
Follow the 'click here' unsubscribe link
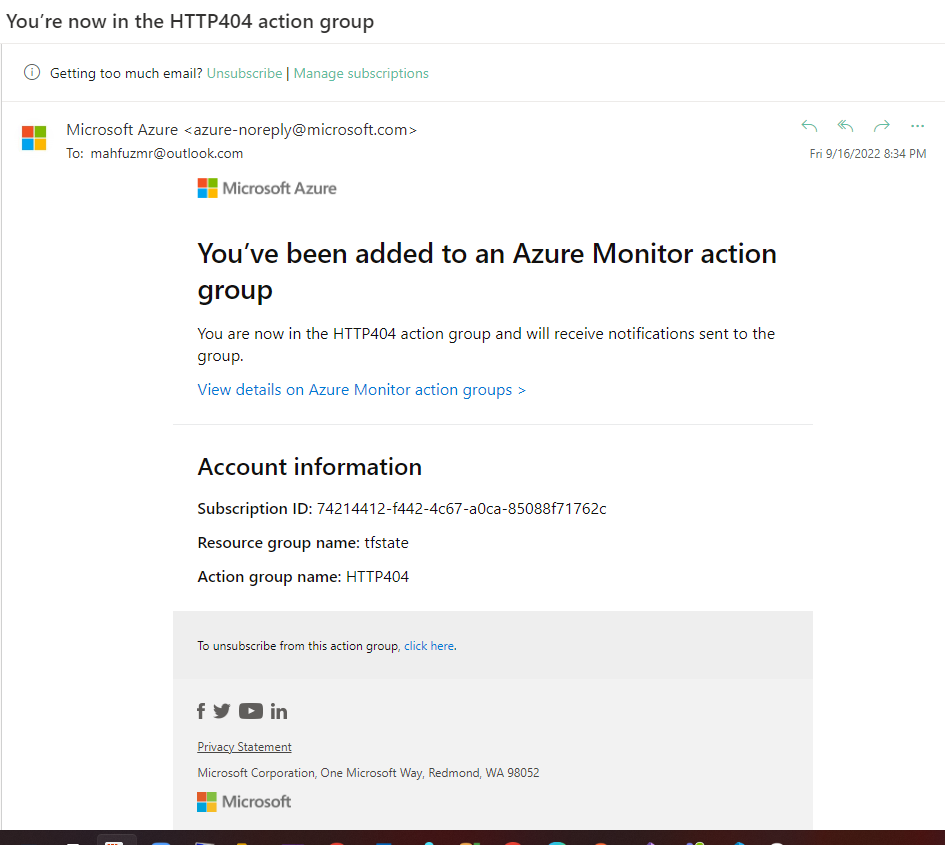point(429,646)
